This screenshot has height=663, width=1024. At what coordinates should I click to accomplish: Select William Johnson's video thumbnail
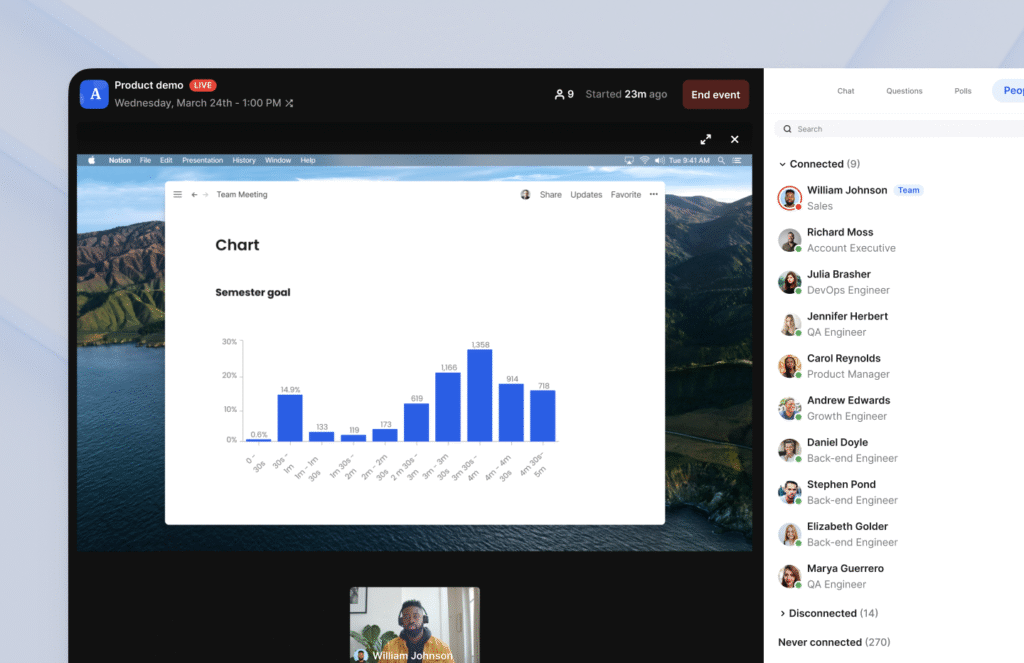[415, 624]
